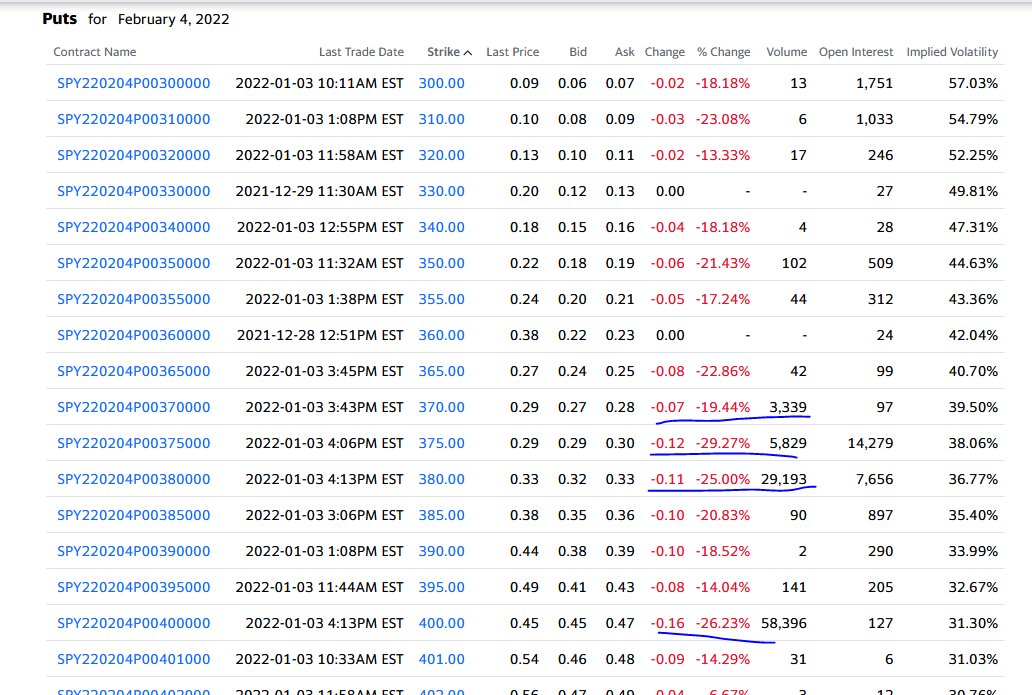The width and height of the screenshot is (1032, 695).
Task: Click the 395.00 strike link
Action: (442, 587)
